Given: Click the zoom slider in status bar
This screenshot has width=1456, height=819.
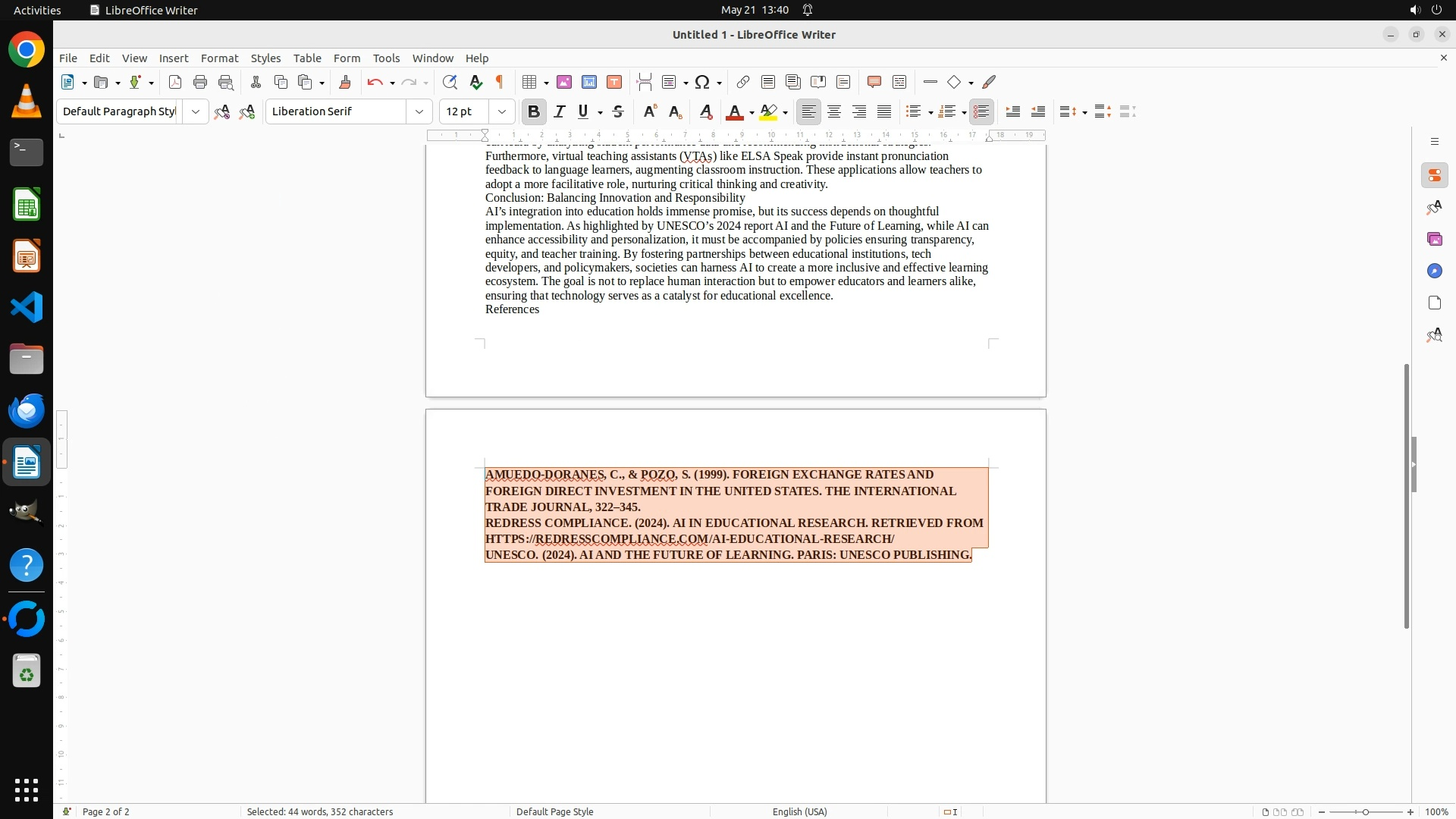Looking at the screenshot, I should [x=1365, y=811].
